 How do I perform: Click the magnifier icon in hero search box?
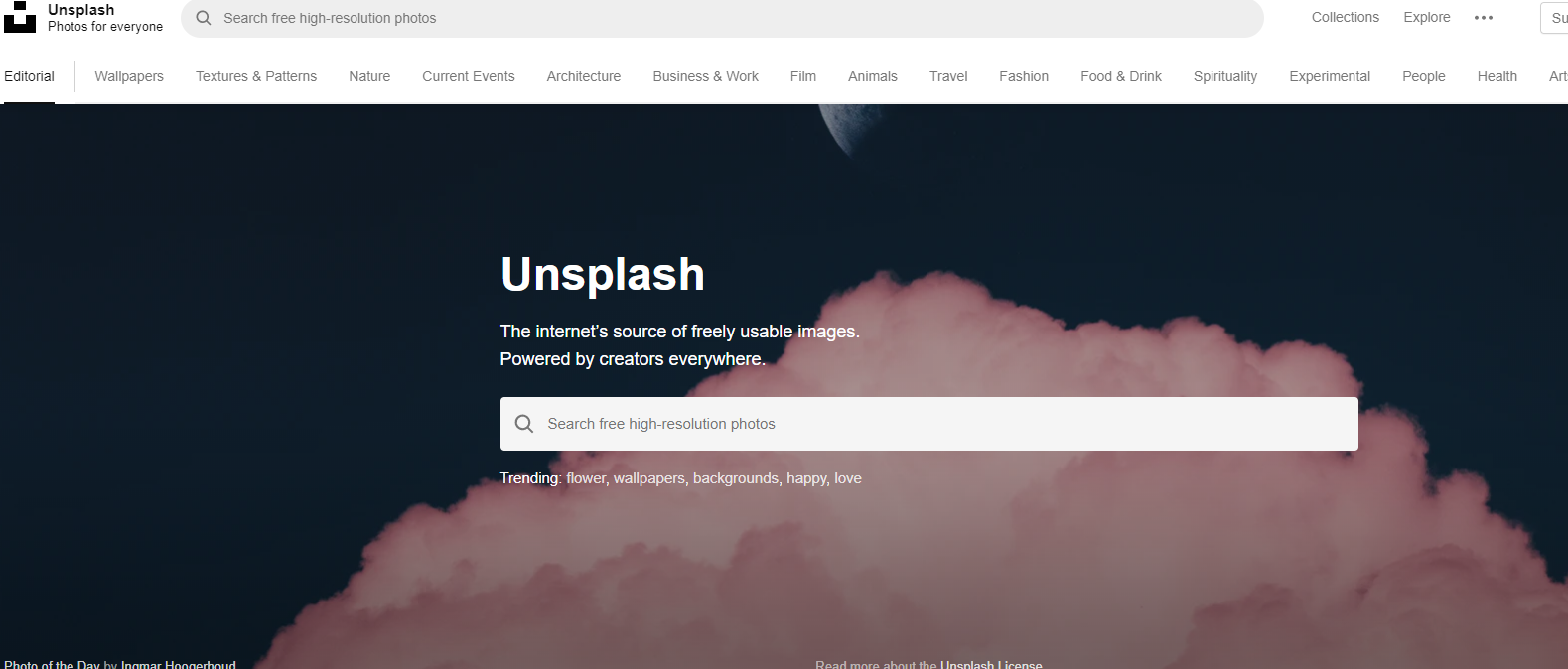(x=524, y=424)
